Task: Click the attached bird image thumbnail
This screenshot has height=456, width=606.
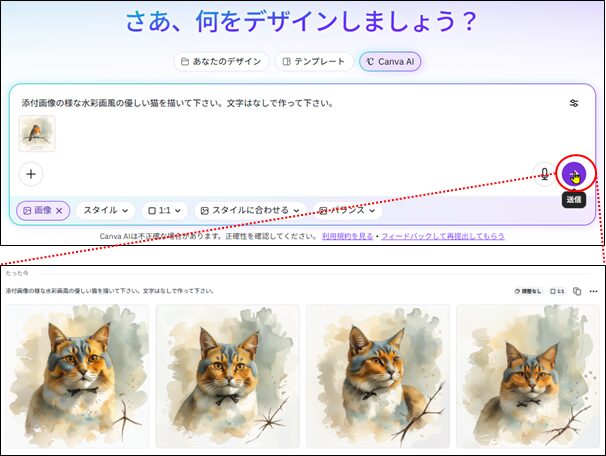Action: point(37,133)
